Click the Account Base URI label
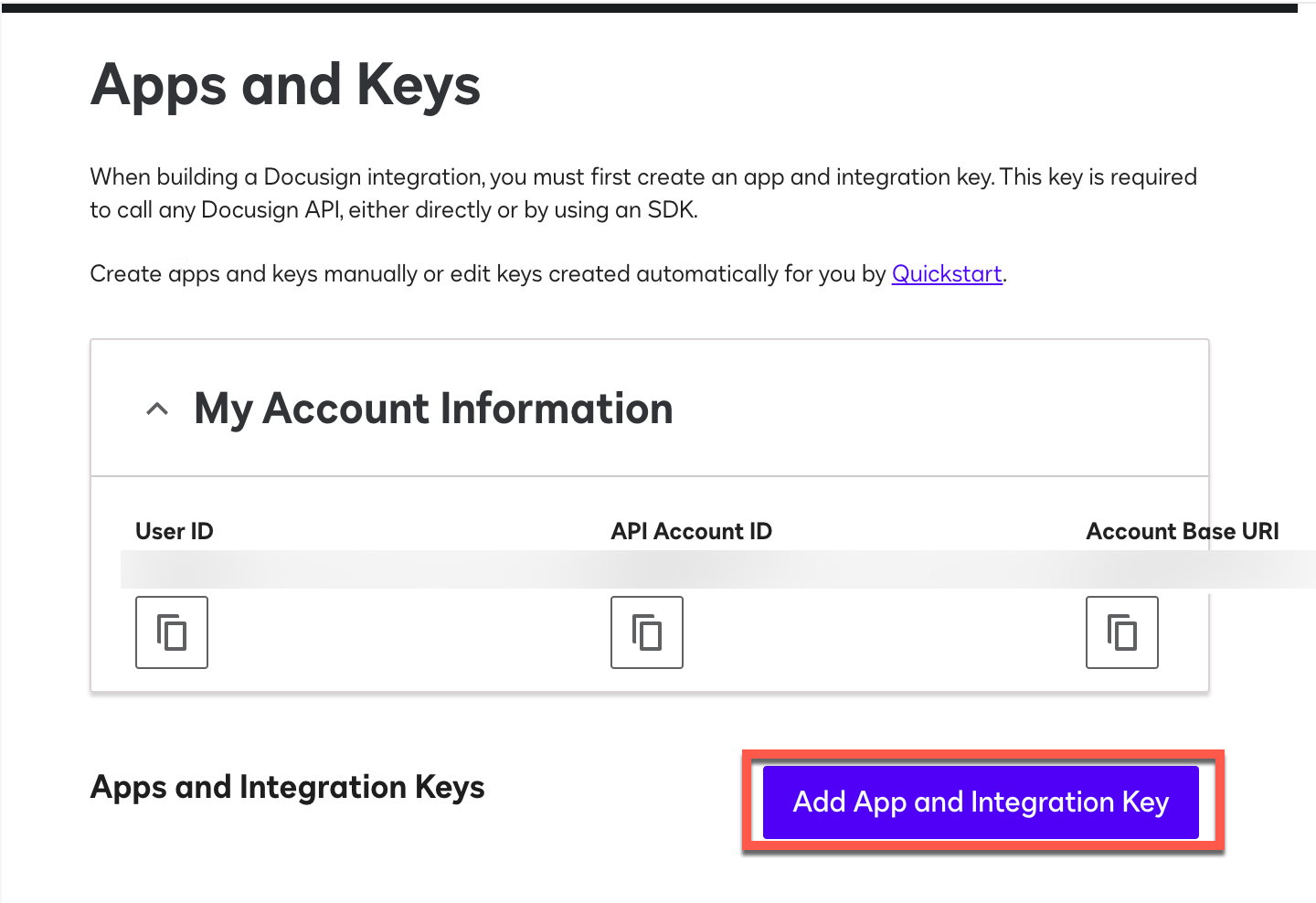This screenshot has height=903, width=1316. (1183, 531)
